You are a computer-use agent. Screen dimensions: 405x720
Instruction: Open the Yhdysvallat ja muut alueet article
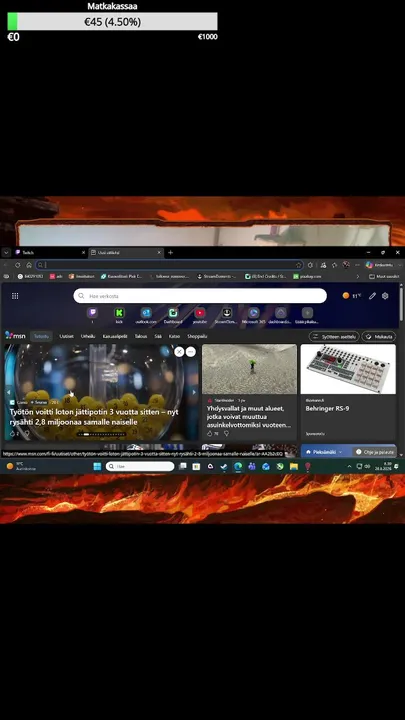[x=249, y=417]
